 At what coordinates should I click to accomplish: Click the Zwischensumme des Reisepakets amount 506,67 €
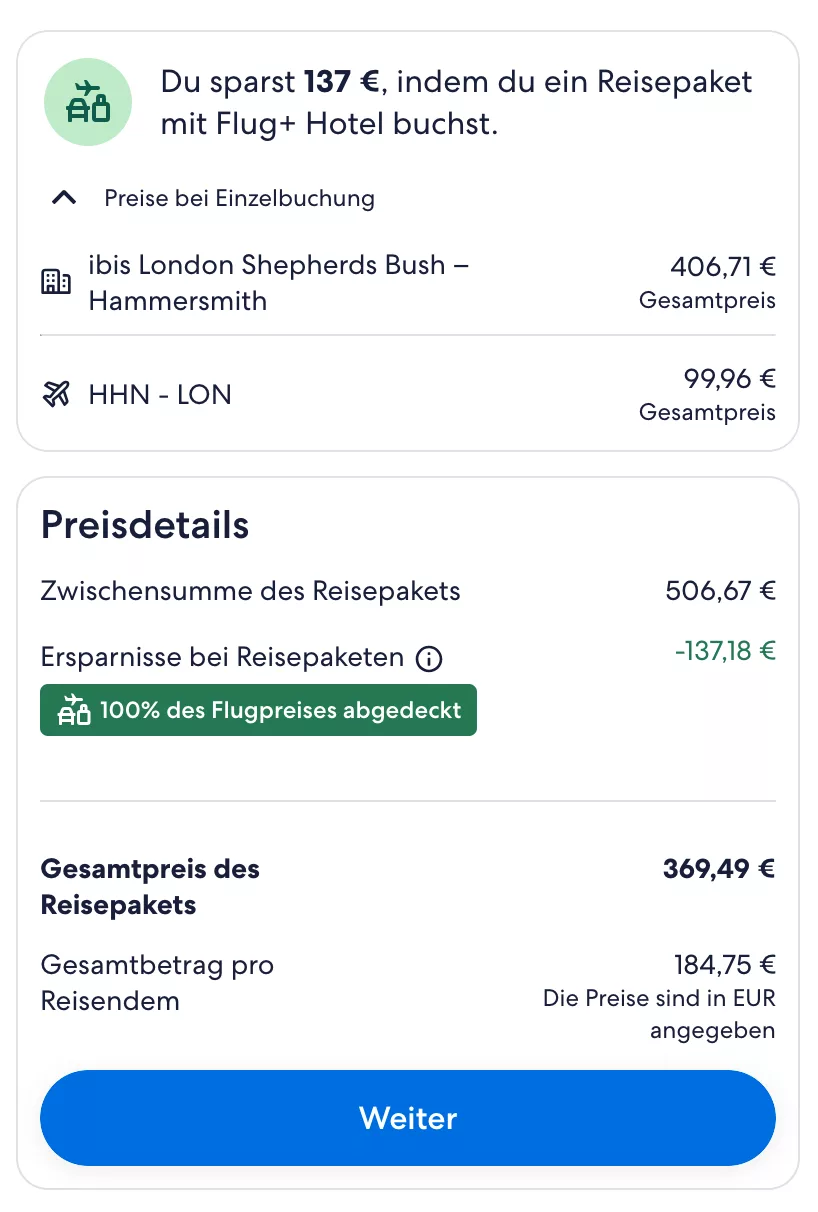tap(720, 591)
